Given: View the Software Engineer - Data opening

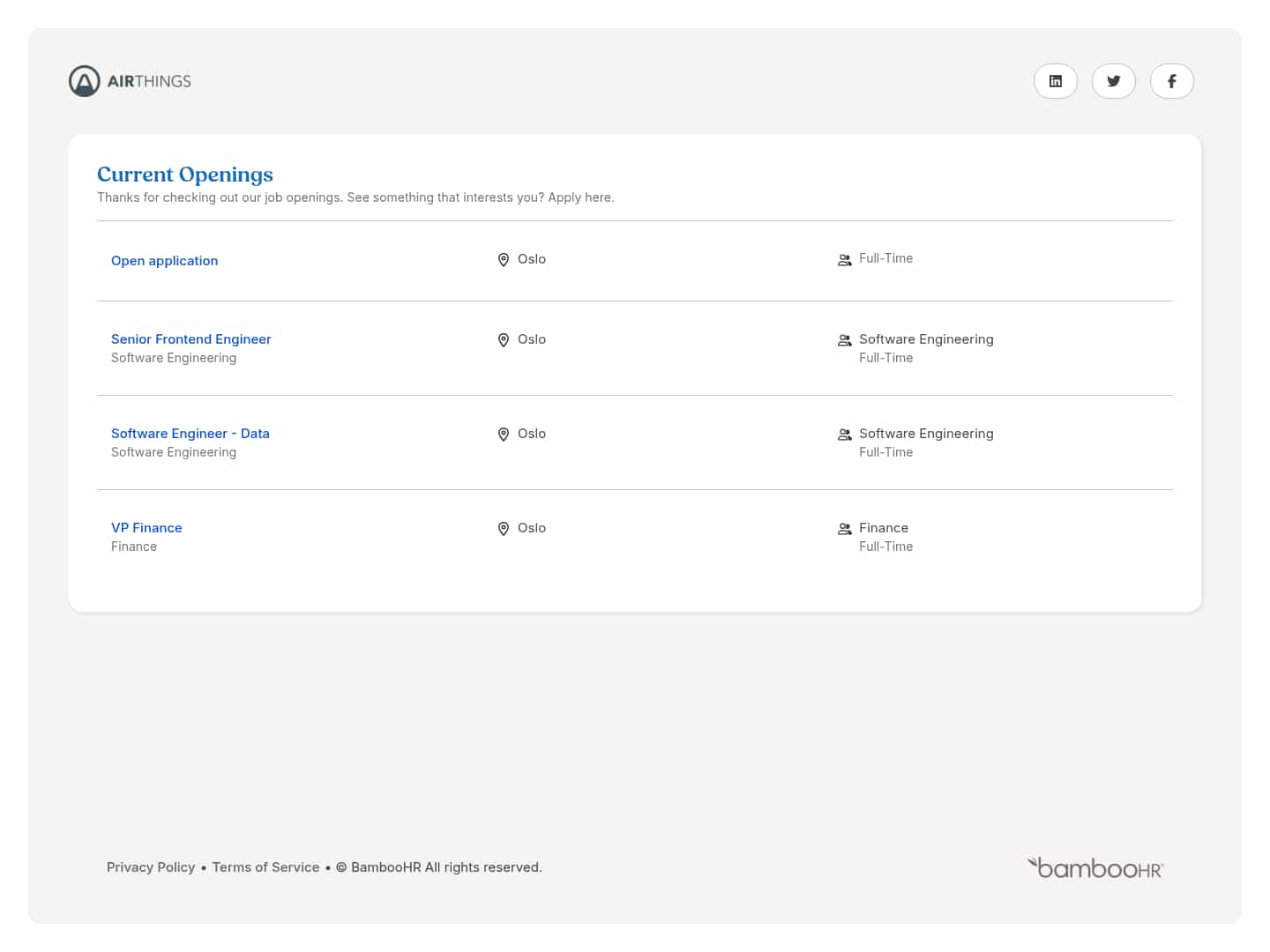Looking at the screenshot, I should click(x=190, y=434).
